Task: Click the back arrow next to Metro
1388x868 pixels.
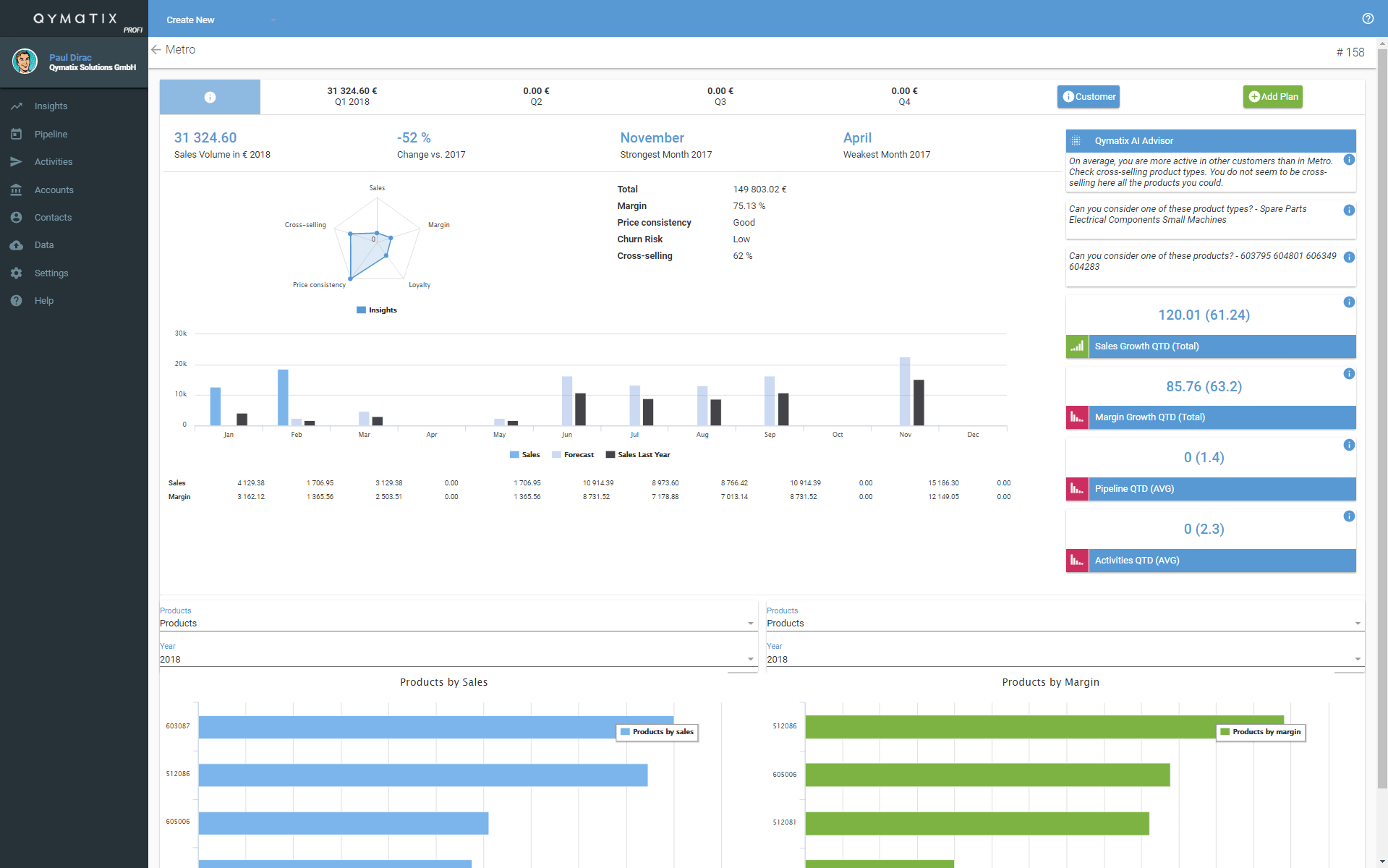Action: pos(156,50)
